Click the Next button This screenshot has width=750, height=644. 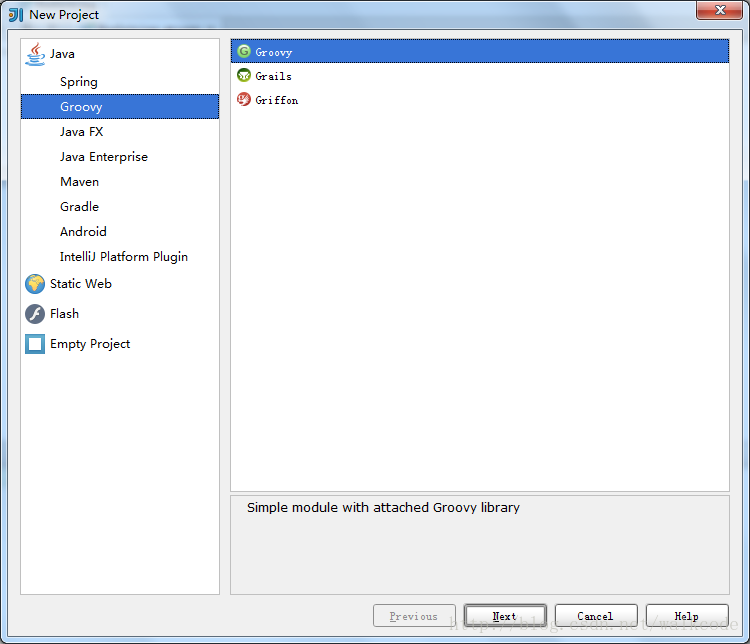click(x=505, y=616)
